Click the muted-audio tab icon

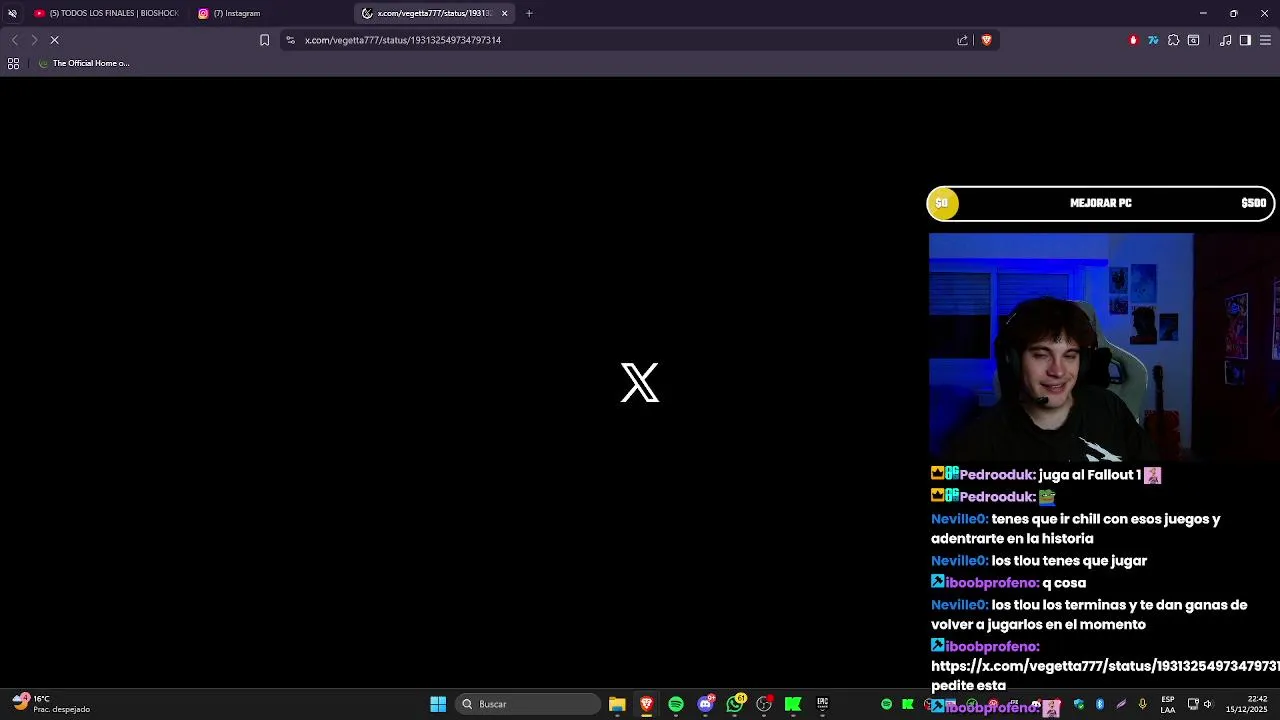tap(12, 13)
